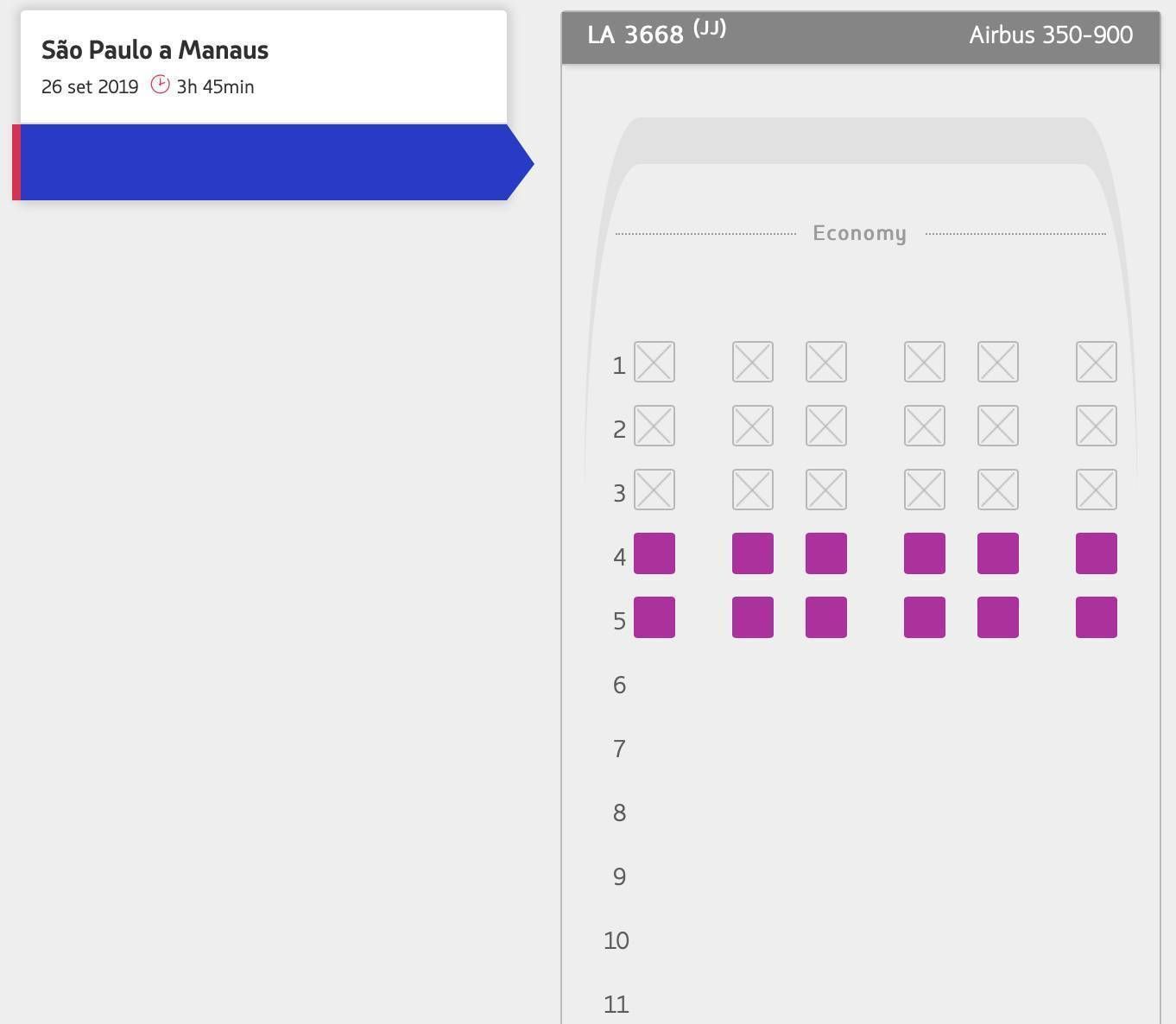Click unavailable first seat in row 1
The width and height of the screenshot is (1176, 1024).
coord(654,362)
